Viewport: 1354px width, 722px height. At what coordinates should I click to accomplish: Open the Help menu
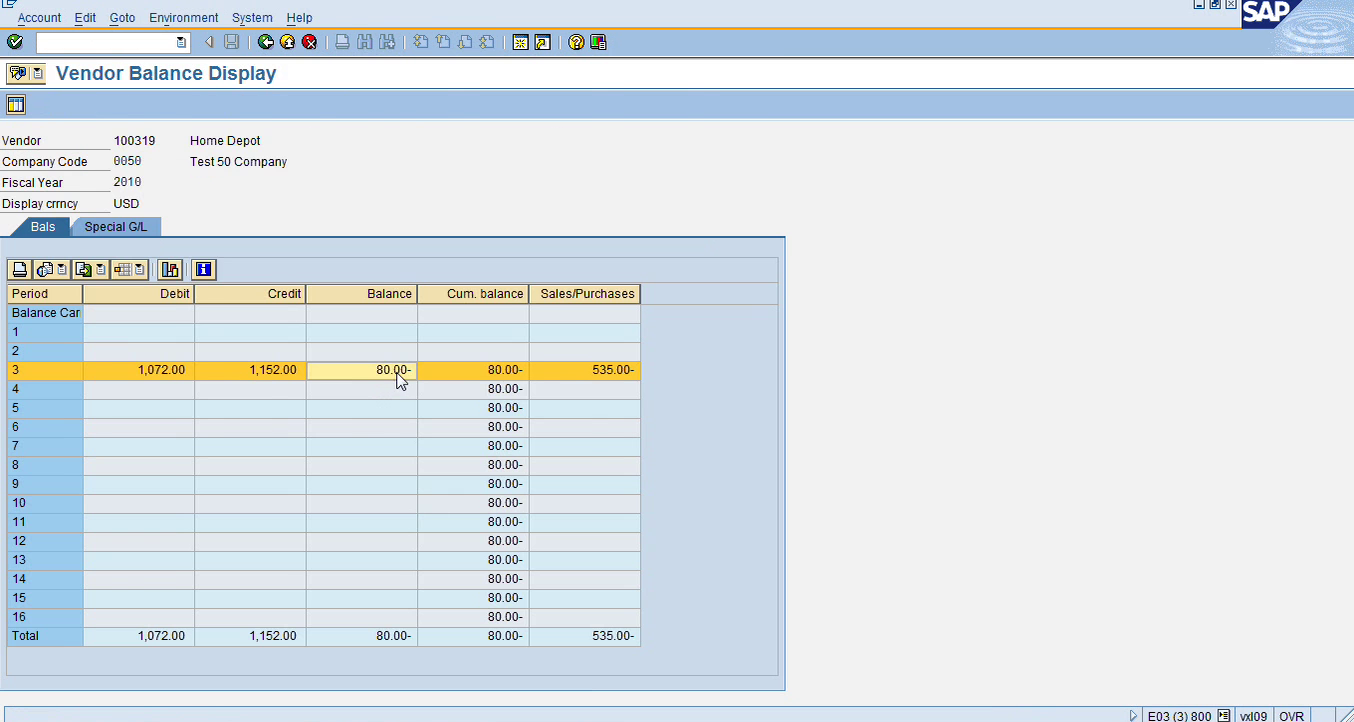pos(299,18)
